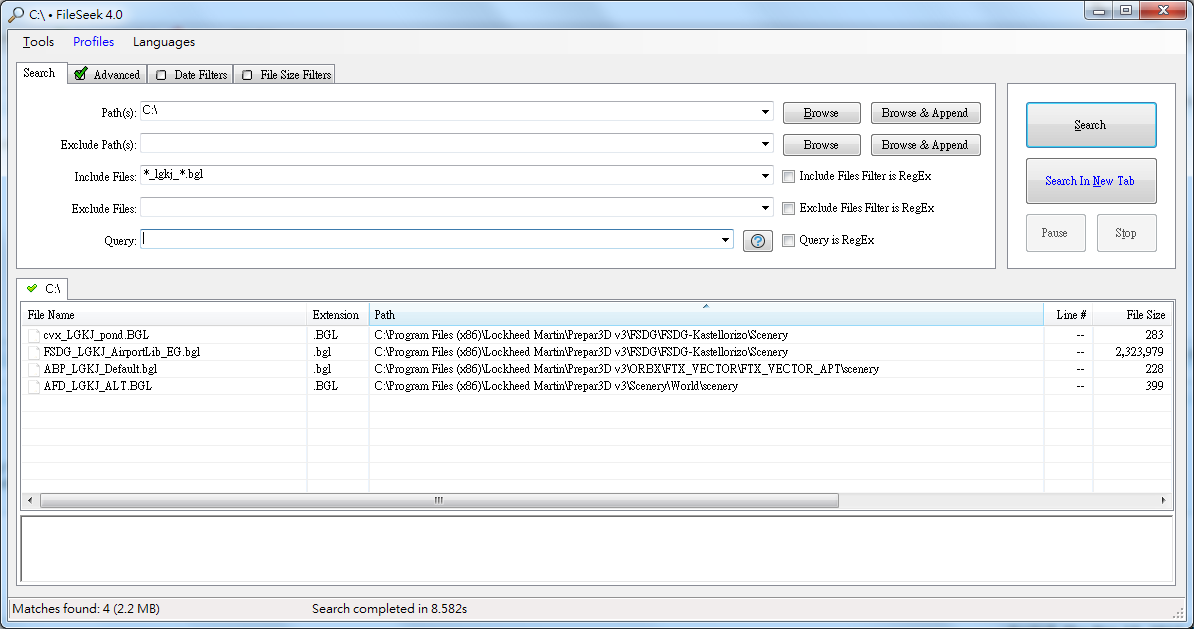Toggle Exclude Files Filter is RegEx checkbox

(789, 208)
